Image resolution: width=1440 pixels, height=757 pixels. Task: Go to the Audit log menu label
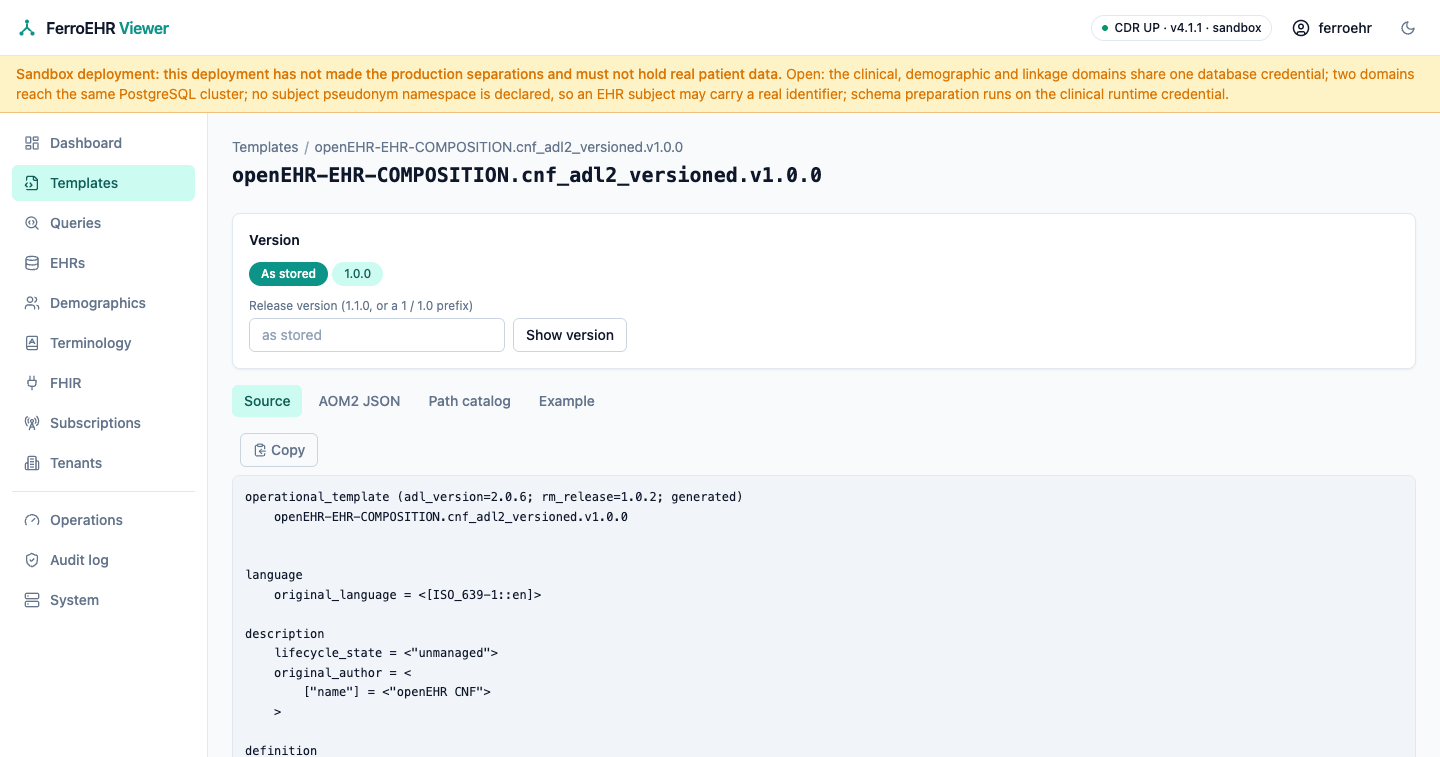(x=79, y=560)
